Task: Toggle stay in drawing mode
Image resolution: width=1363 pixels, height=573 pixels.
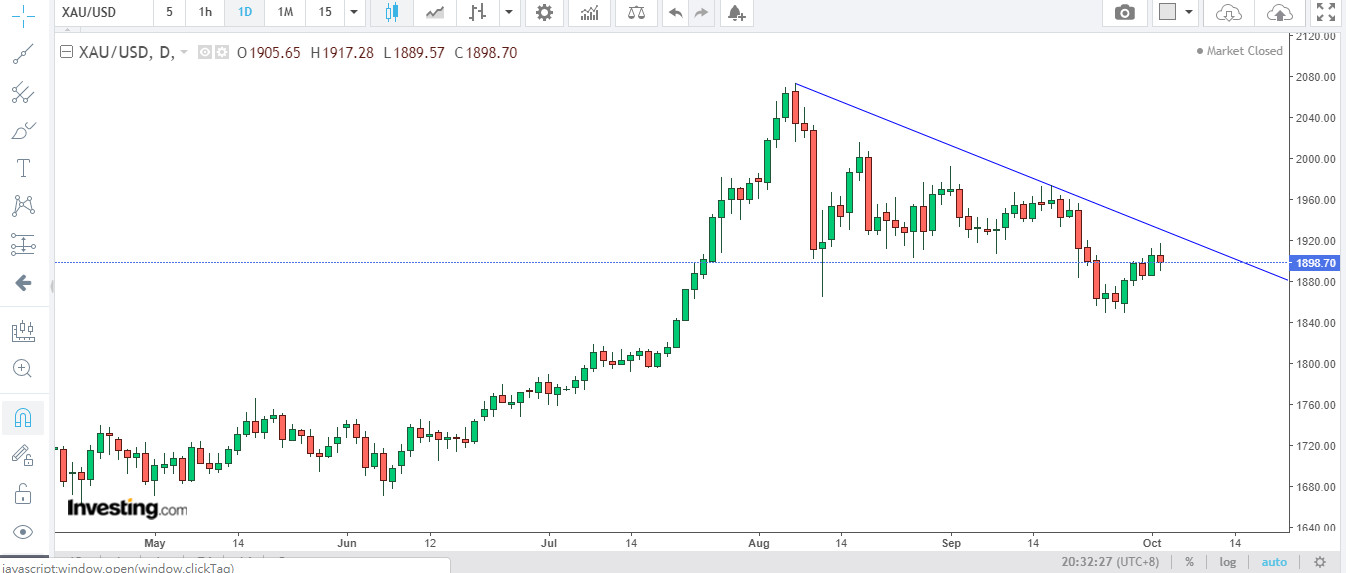Action: [x=22, y=455]
